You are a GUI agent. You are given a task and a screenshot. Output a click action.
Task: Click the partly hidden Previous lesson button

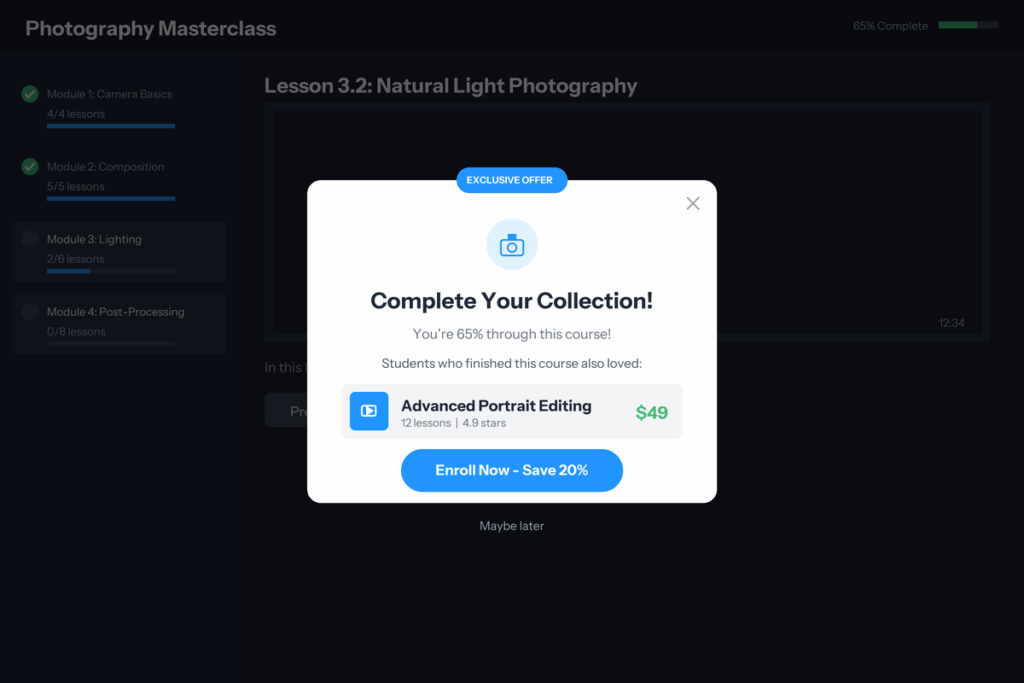pyautogui.click(x=286, y=411)
